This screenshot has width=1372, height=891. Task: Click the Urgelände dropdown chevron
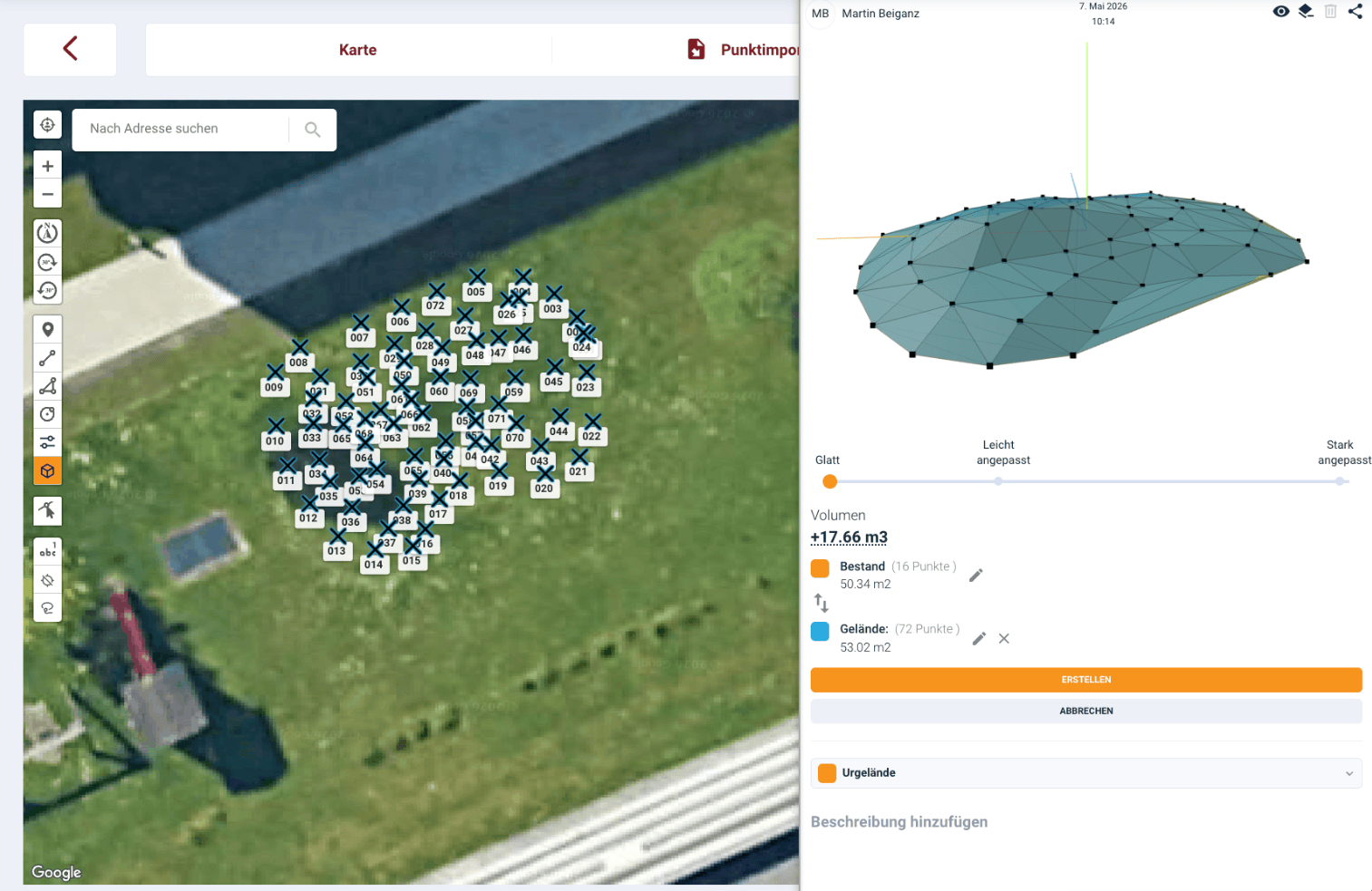pyautogui.click(x=1349, y=774)
